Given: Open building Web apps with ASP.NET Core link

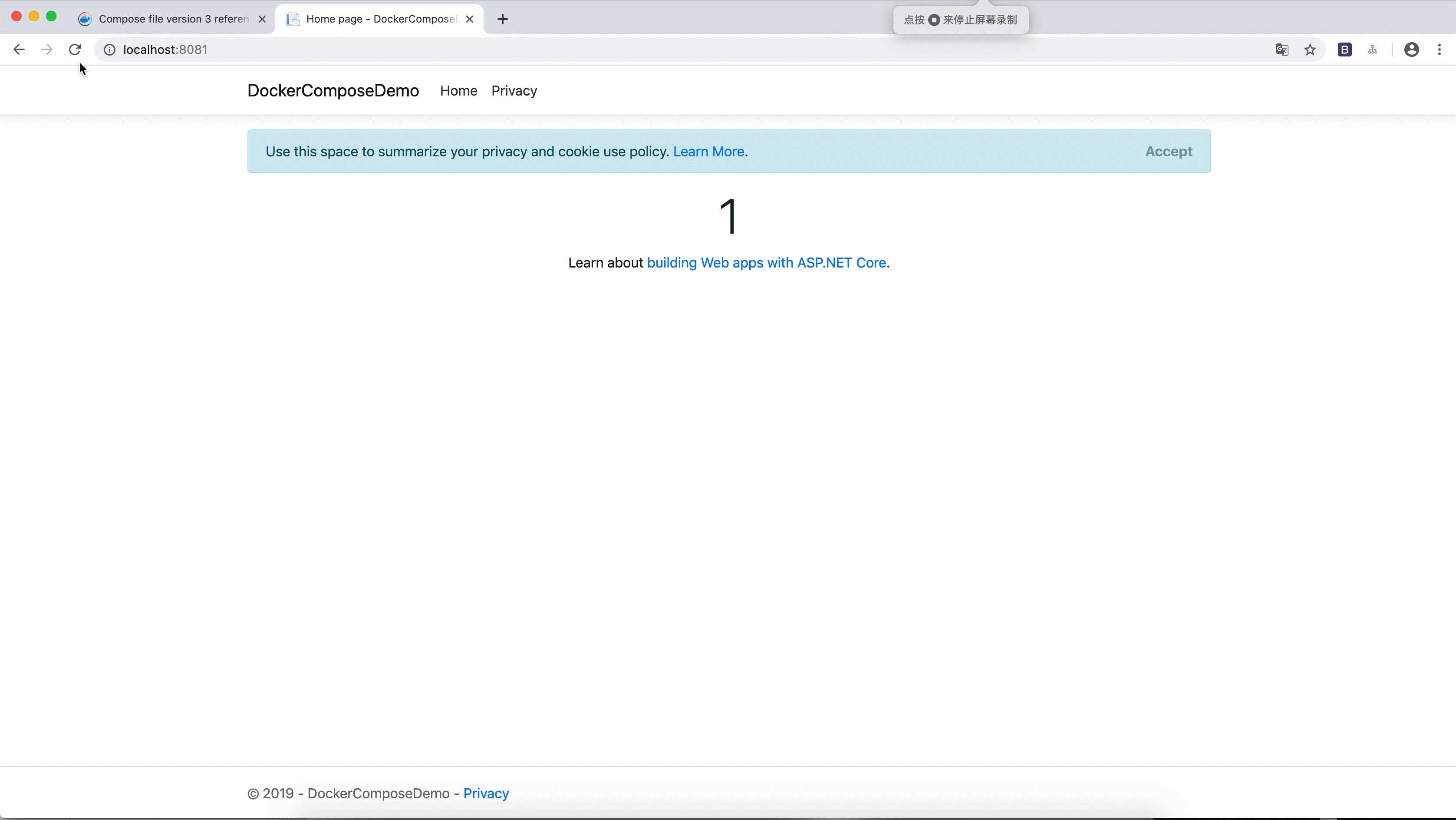Looking at the screenshot, I should [767, 263].
